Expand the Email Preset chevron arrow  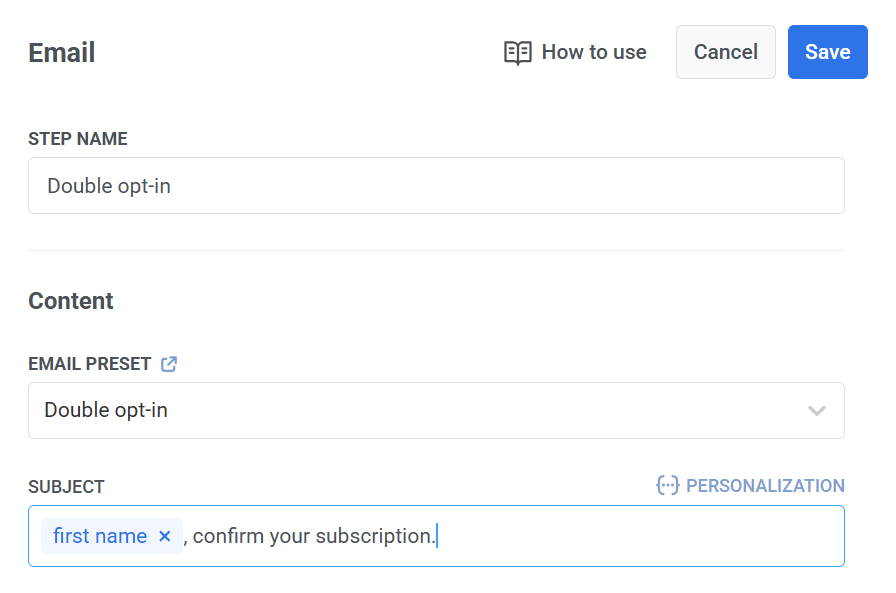(817, 411)
